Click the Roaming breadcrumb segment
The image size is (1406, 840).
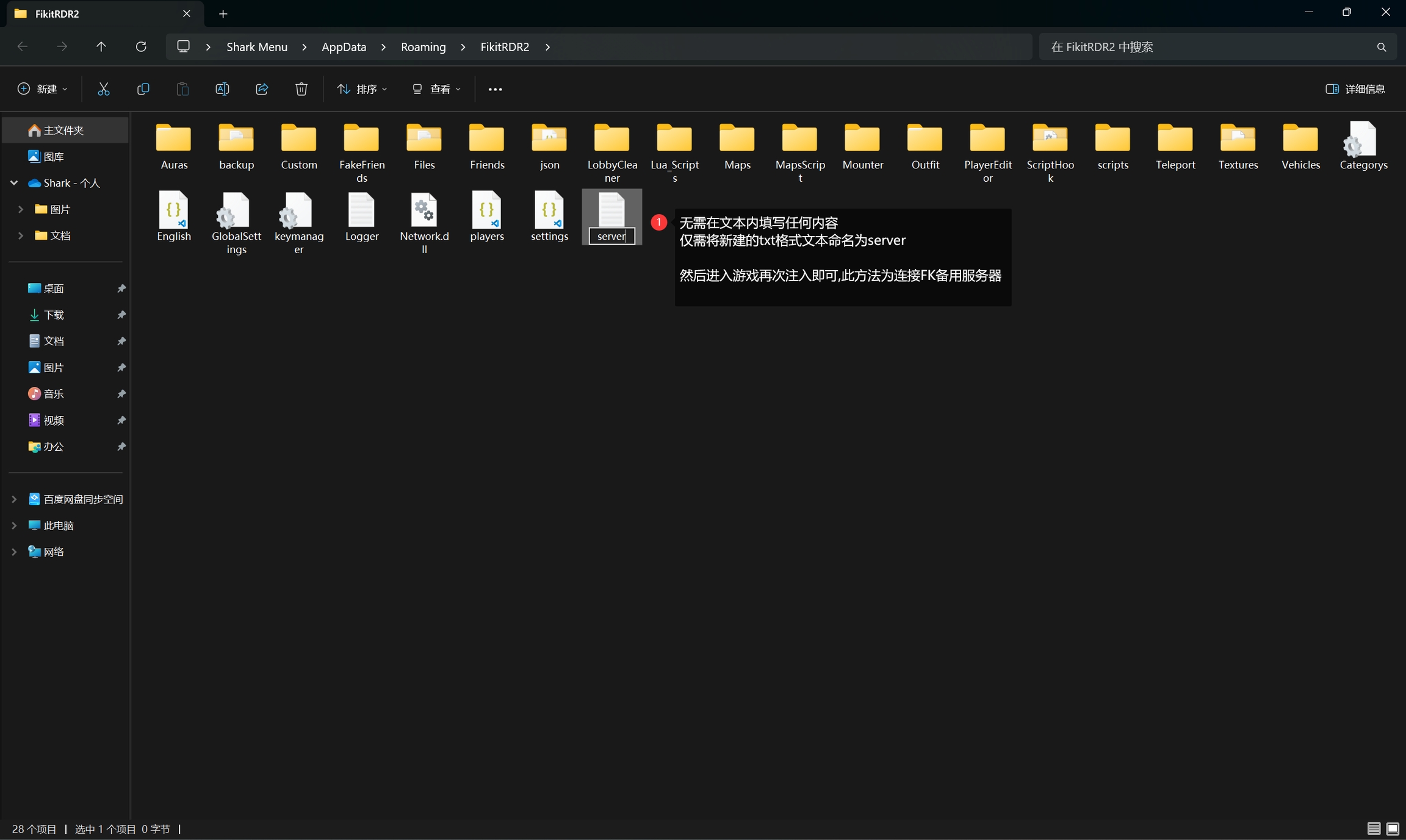(423, 47)
